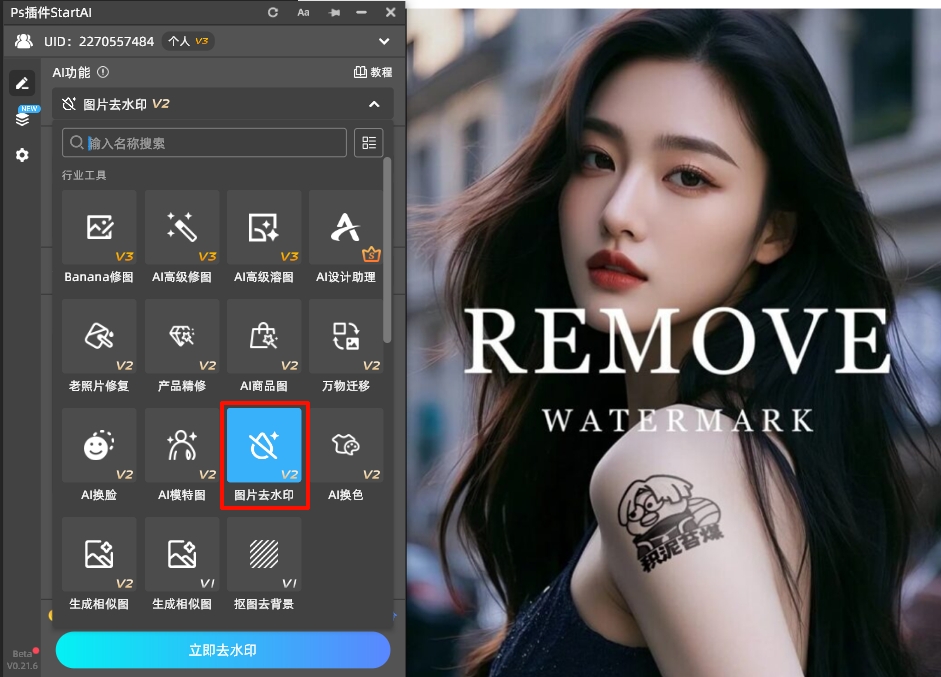This screenshot has width=941, height=677.
Task: Collapse the 图片去水印 tool selector
Action: point(374,104)
